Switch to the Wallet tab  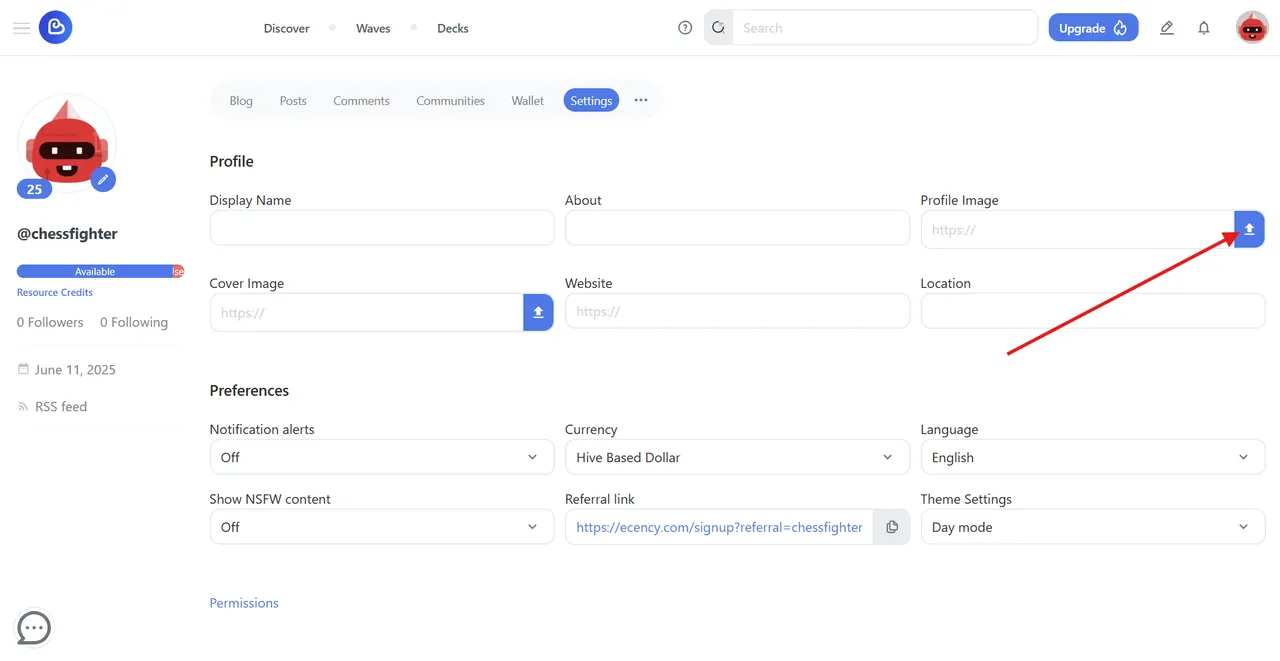pyautogui.click(x=528, y=100)
